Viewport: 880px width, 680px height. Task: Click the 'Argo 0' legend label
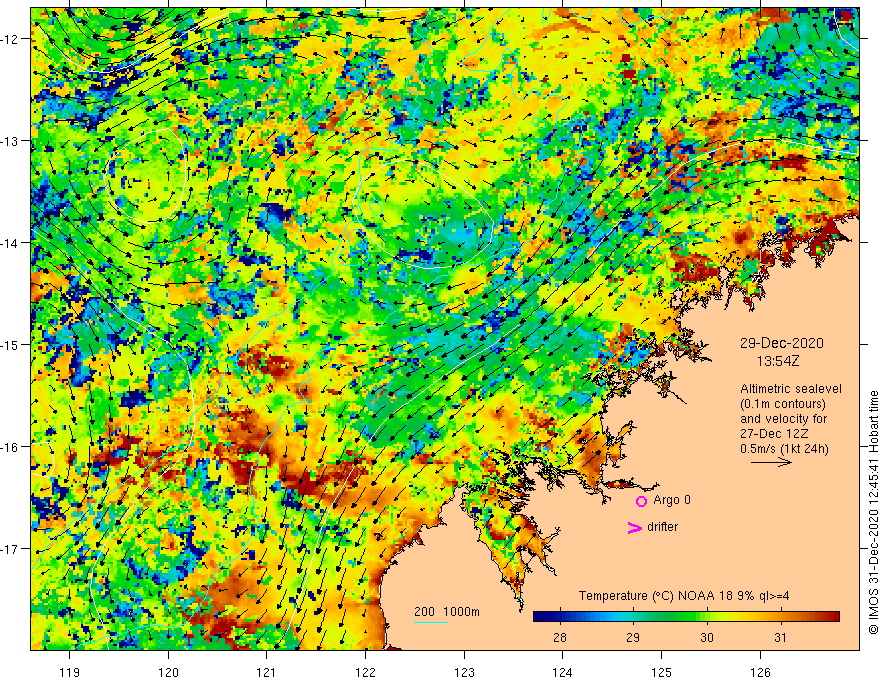click(x=672, y=500)
